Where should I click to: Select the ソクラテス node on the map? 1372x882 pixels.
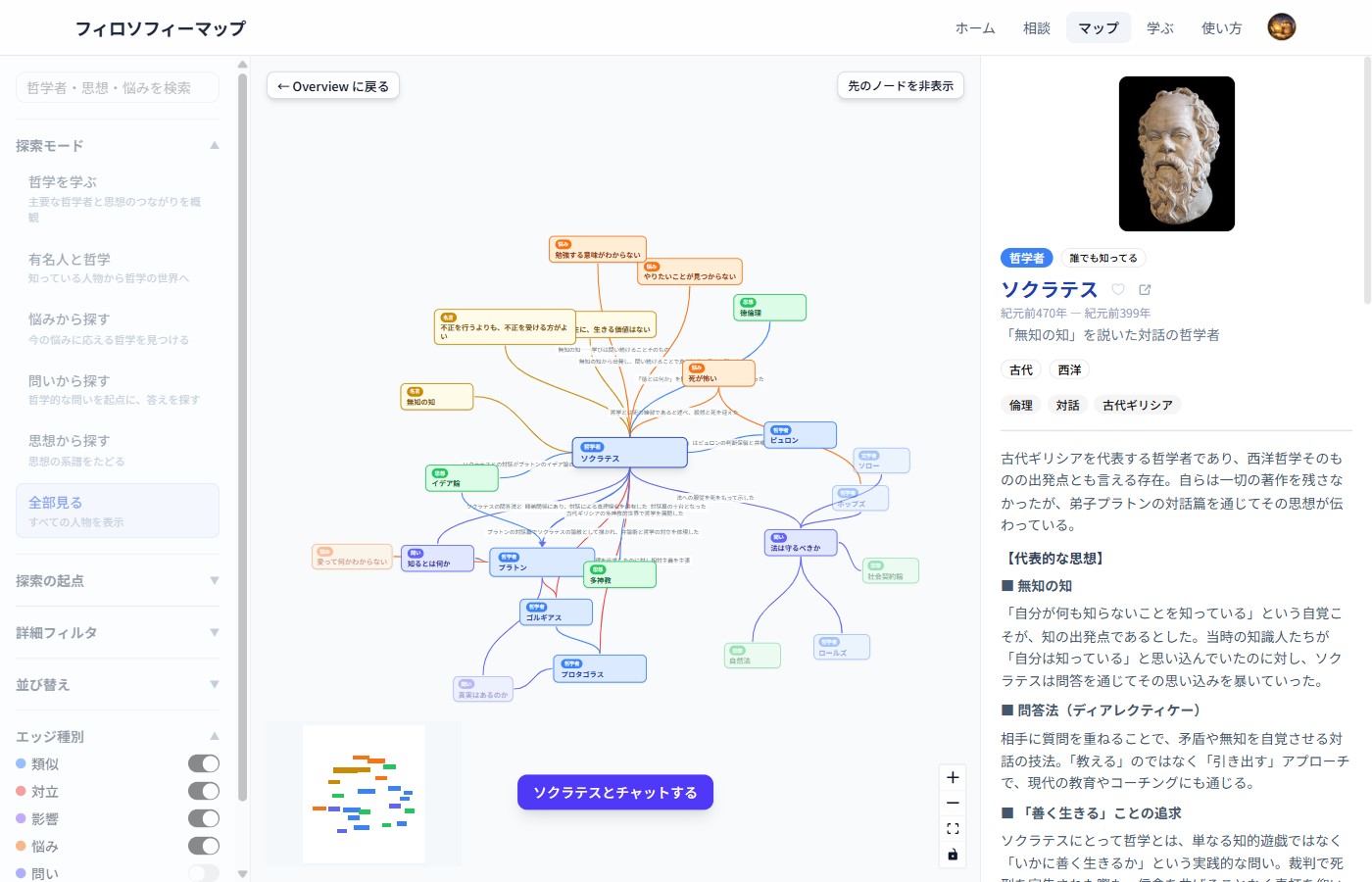629,452
